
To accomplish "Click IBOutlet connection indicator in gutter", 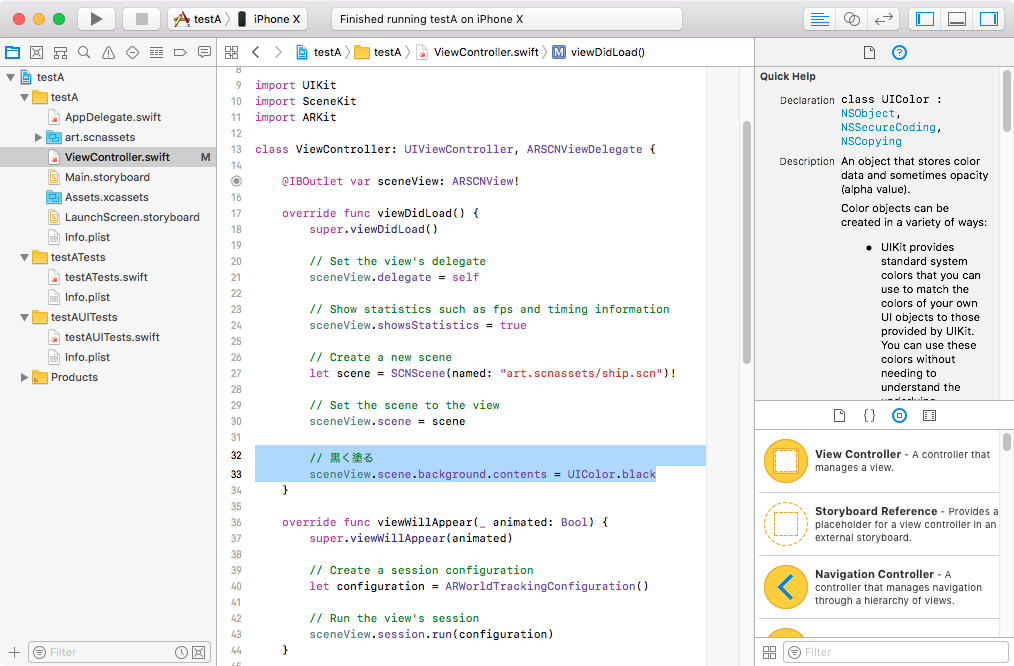I will point(237,181).
